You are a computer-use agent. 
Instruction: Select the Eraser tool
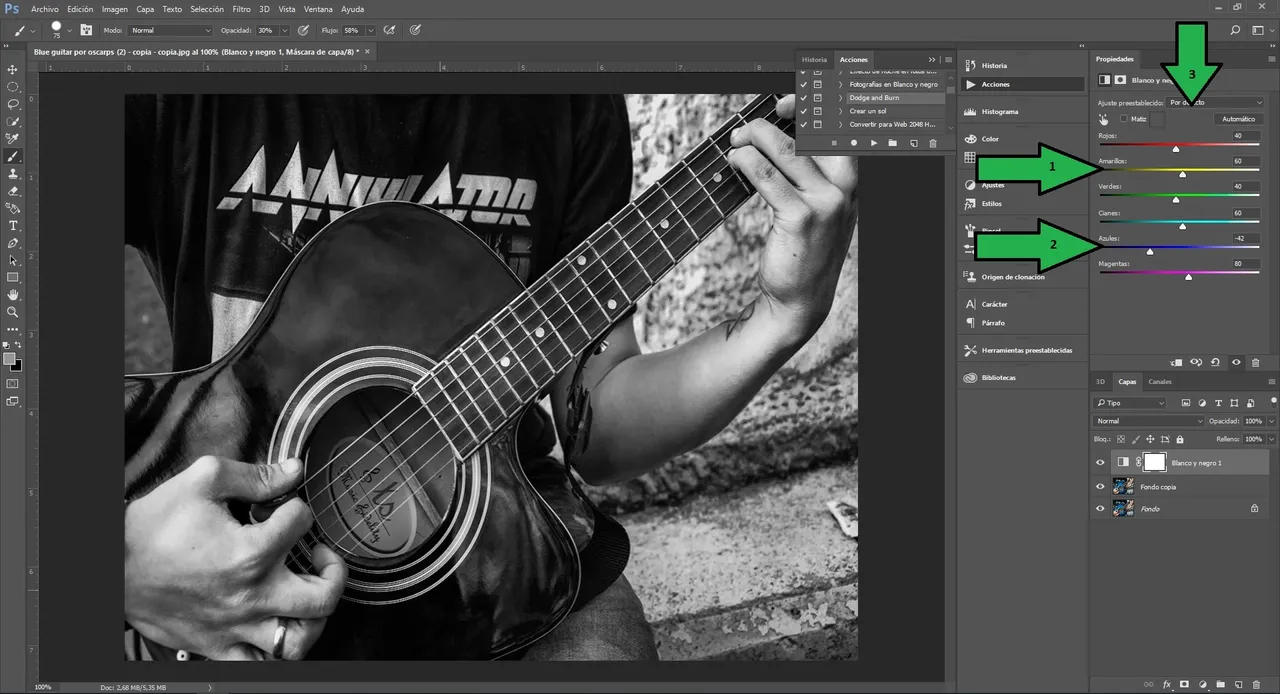(x=13, y=191)
